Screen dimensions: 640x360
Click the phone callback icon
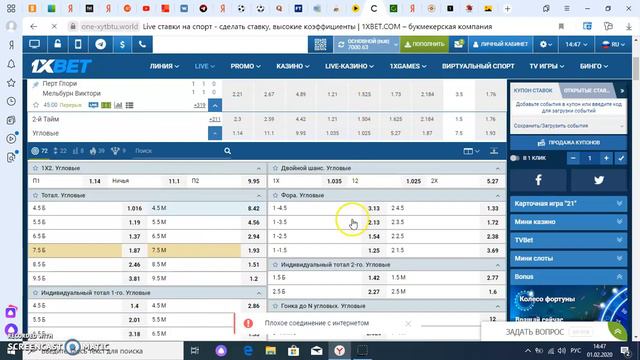[142, 44]
